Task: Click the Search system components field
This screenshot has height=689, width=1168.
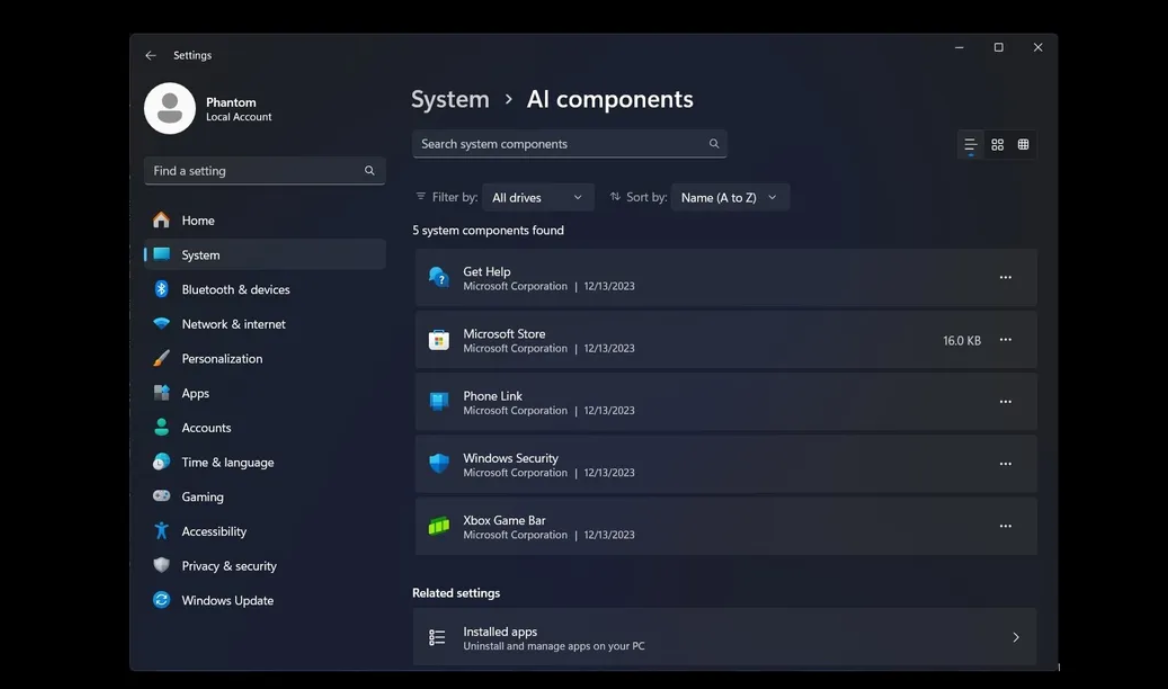Action: (560, 144)
